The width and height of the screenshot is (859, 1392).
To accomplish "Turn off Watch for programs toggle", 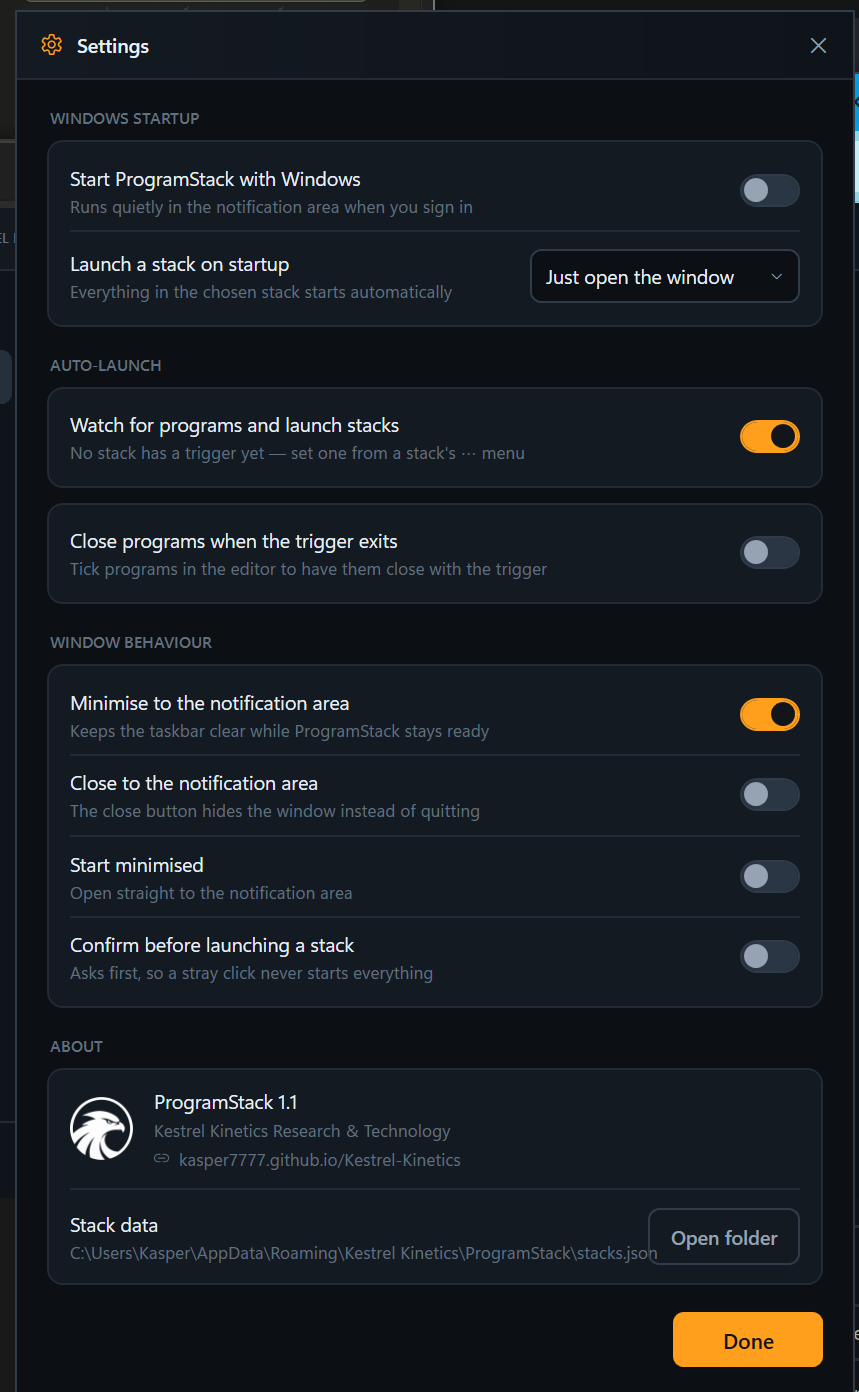I will tap(769, 436).
